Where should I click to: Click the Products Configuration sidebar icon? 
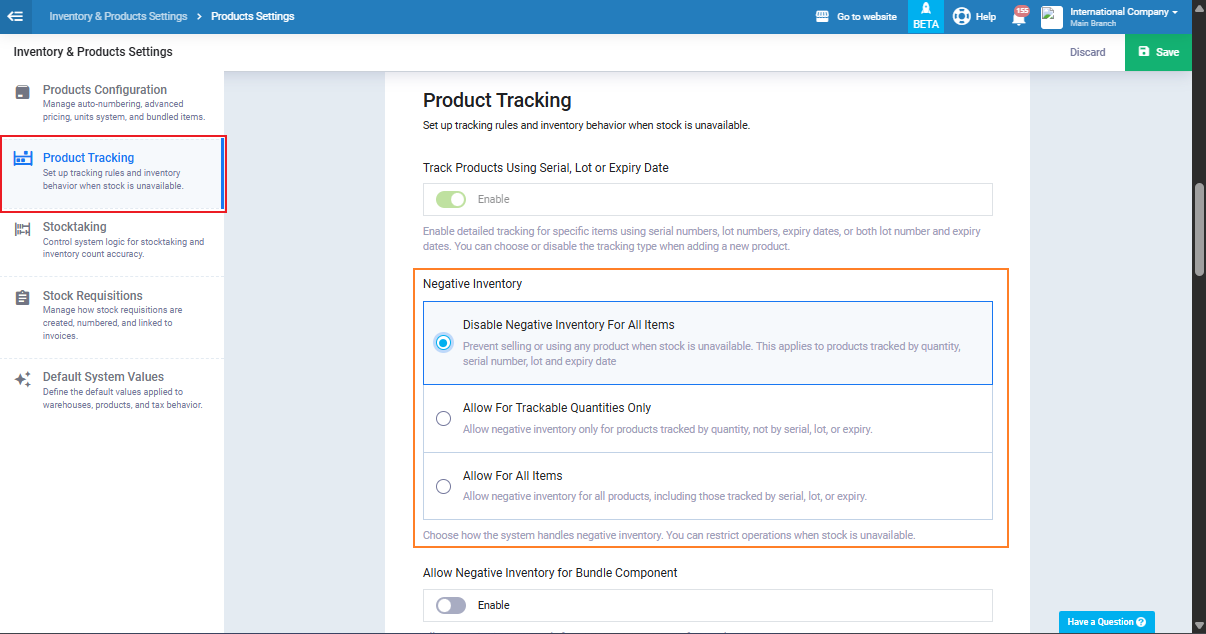[22, 92]
